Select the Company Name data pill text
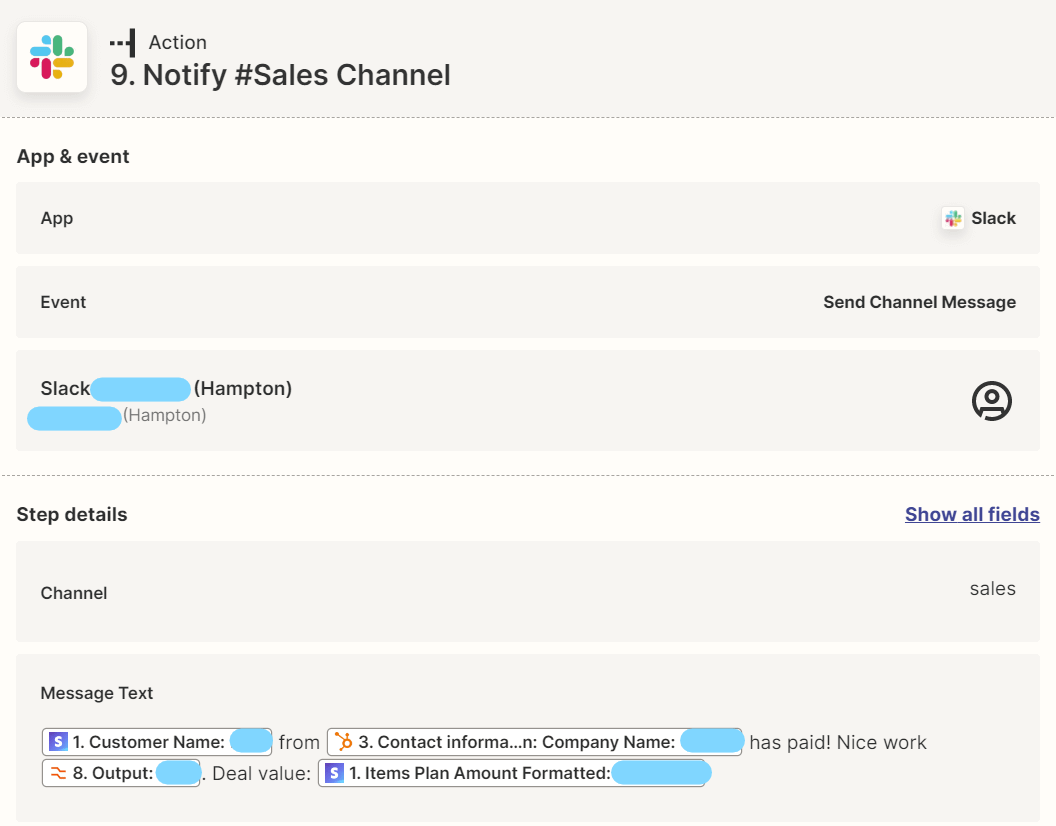Image resolution: width=1056 pixels, height=826 pixels. 516,742
